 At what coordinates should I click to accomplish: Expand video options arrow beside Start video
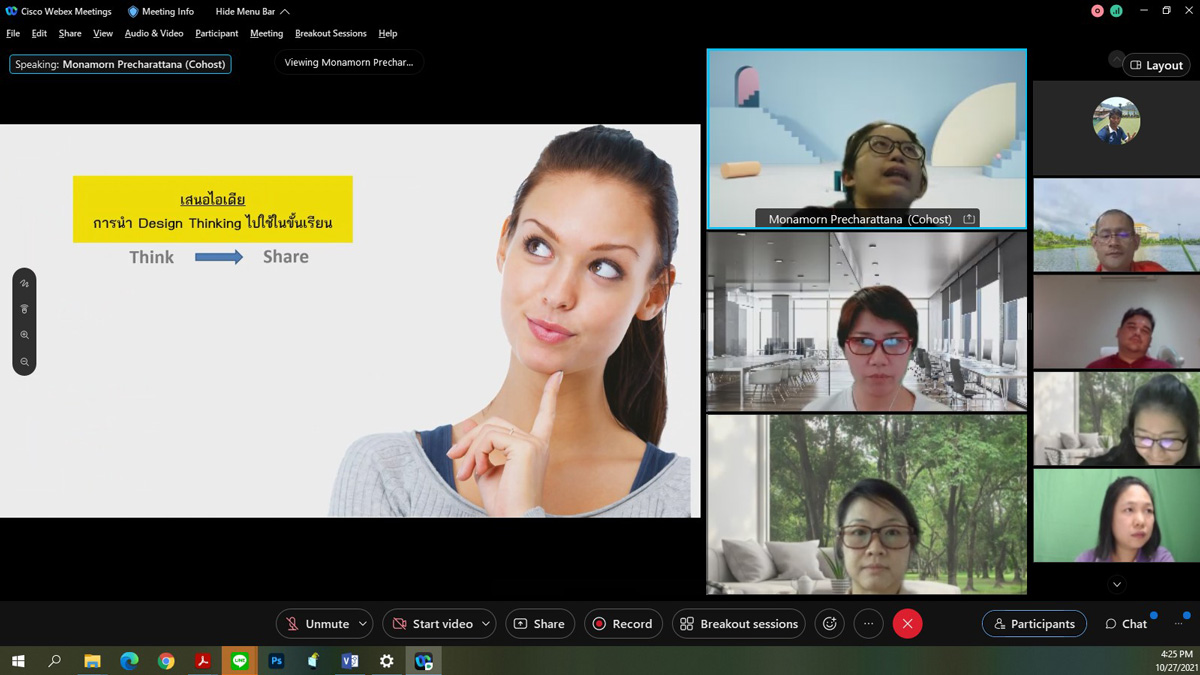click(486, 624)
